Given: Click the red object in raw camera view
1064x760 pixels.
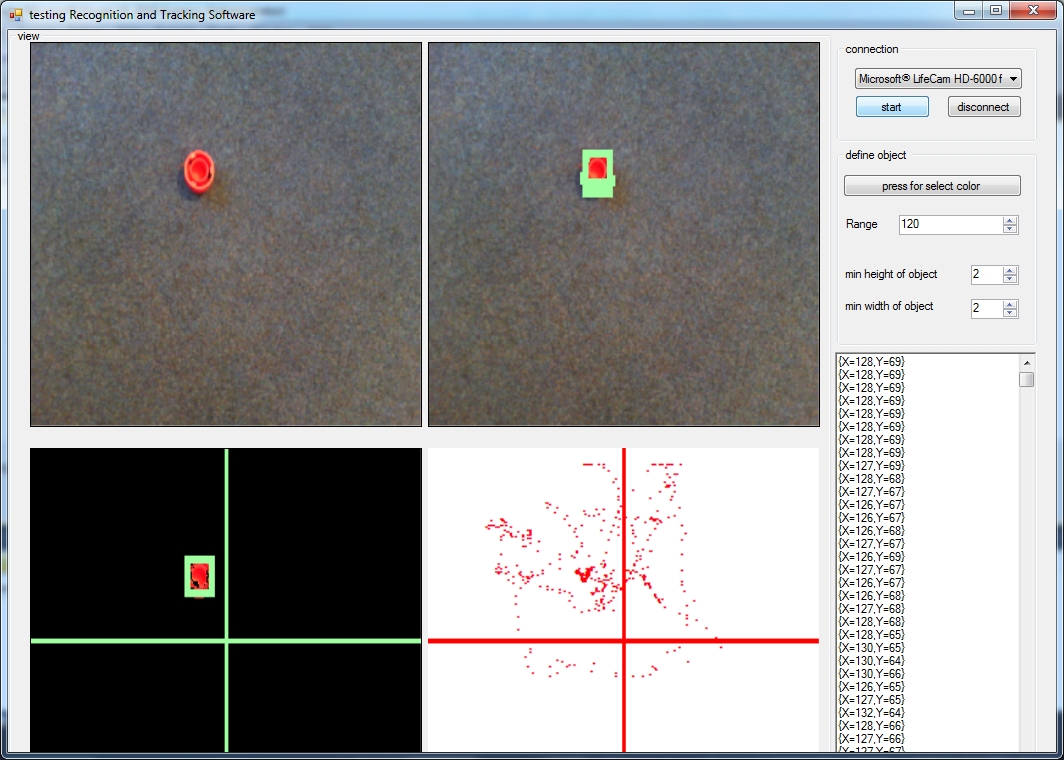Looking at the screenshot, I should click(199, 171).
